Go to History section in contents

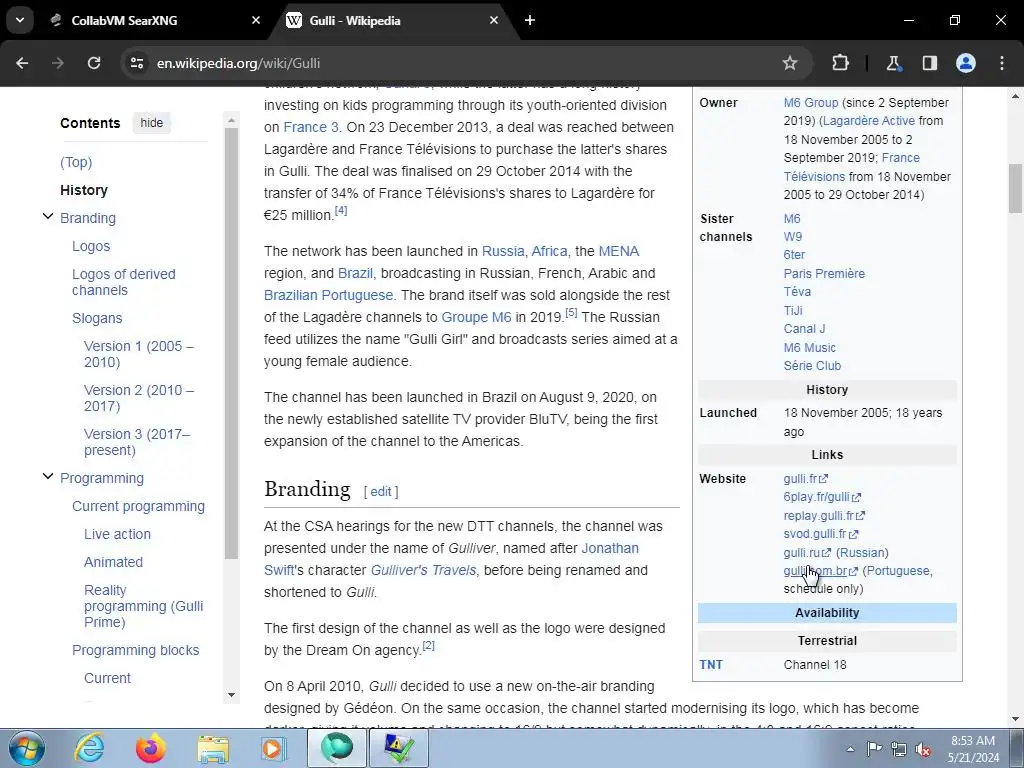[x=84, y=190]
